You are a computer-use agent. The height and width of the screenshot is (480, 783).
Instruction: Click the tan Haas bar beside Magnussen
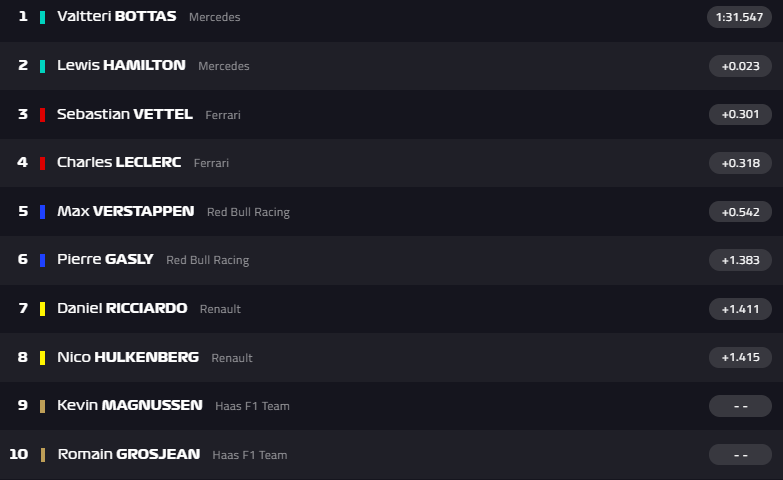point(42,406)
